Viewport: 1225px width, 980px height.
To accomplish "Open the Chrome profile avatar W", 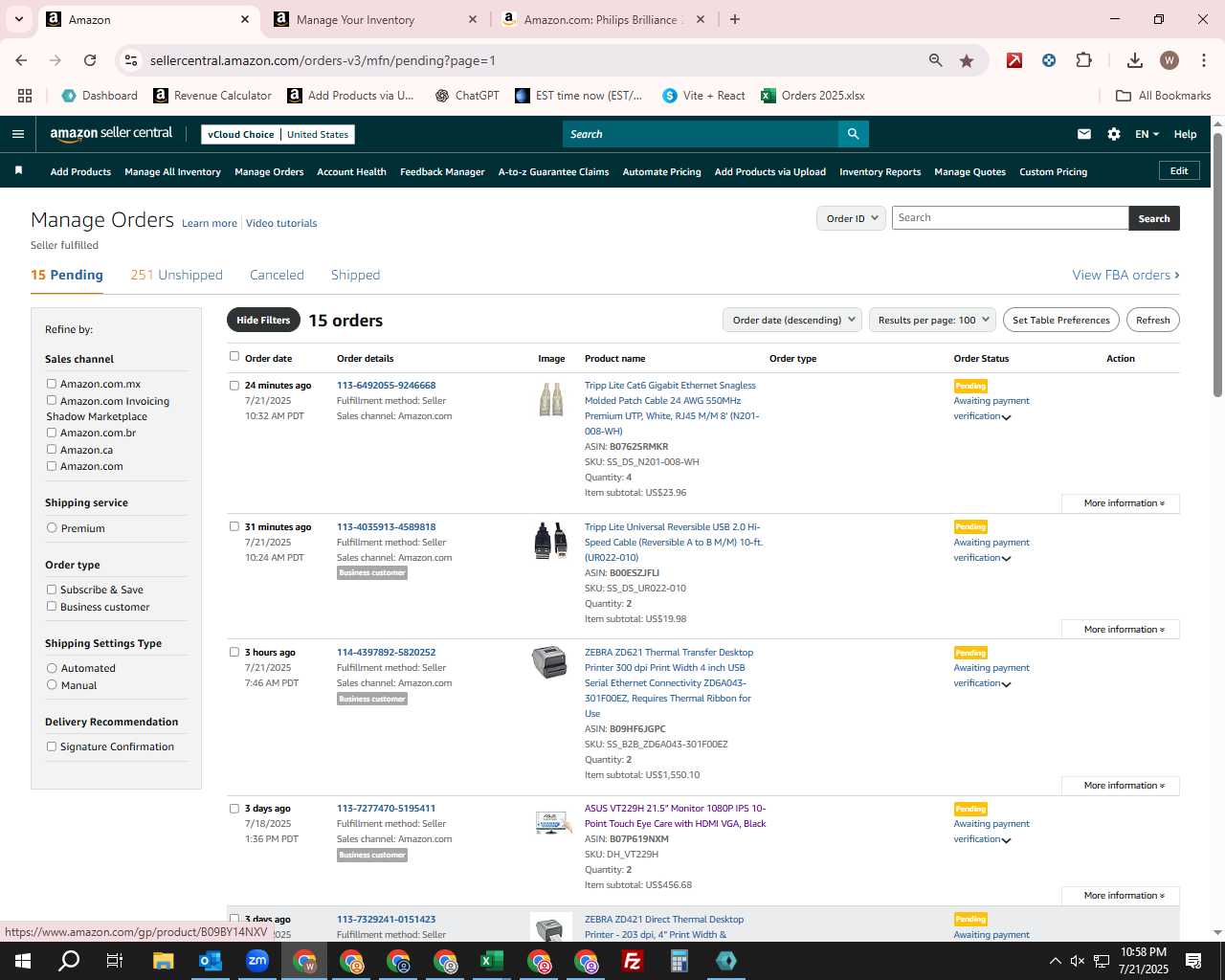I will (x=1169, y=60).
